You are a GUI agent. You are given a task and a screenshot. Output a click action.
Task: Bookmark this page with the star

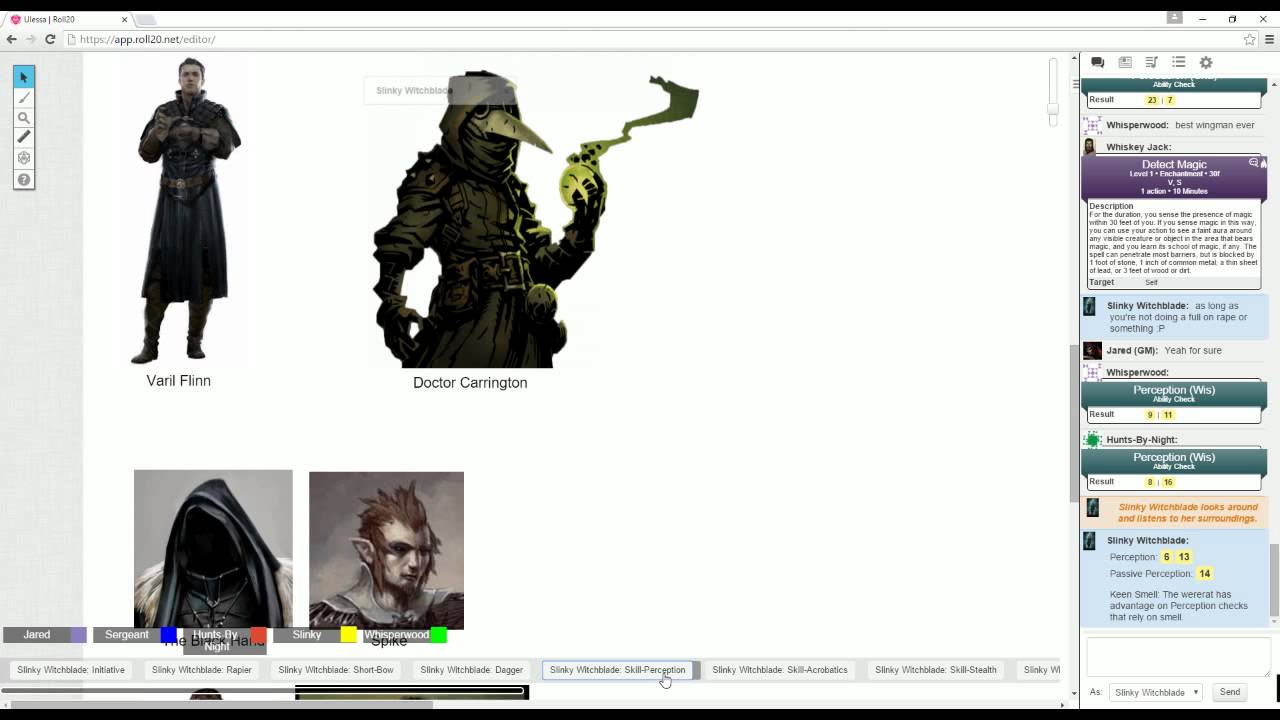(x=1249, y=39)
